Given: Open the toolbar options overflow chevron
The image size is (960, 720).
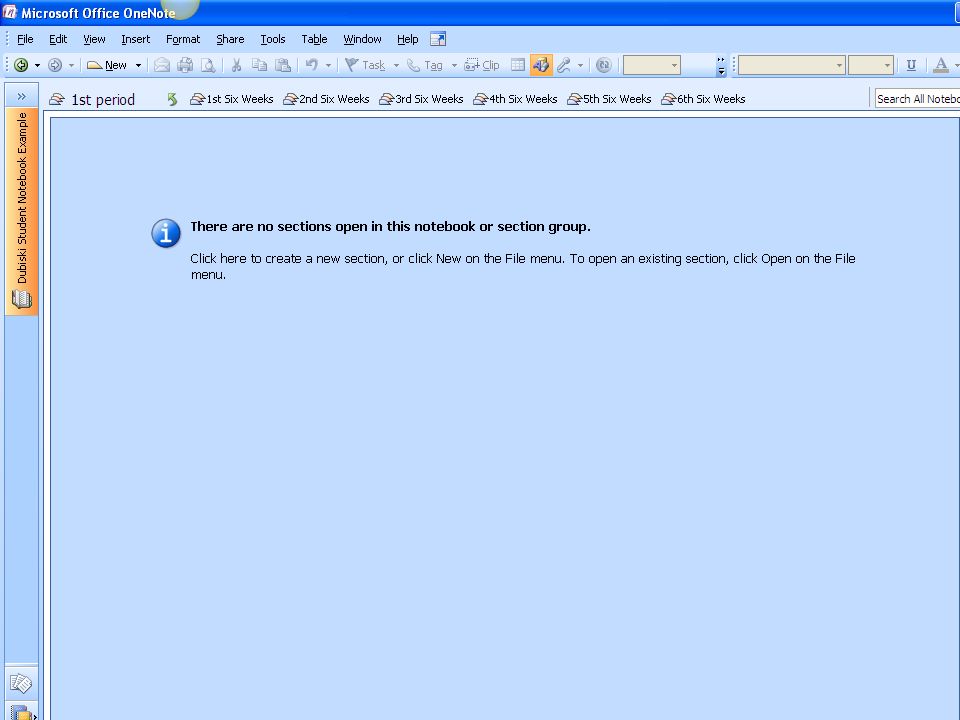Looking at the screenshot, I should (x=721, y=66).
